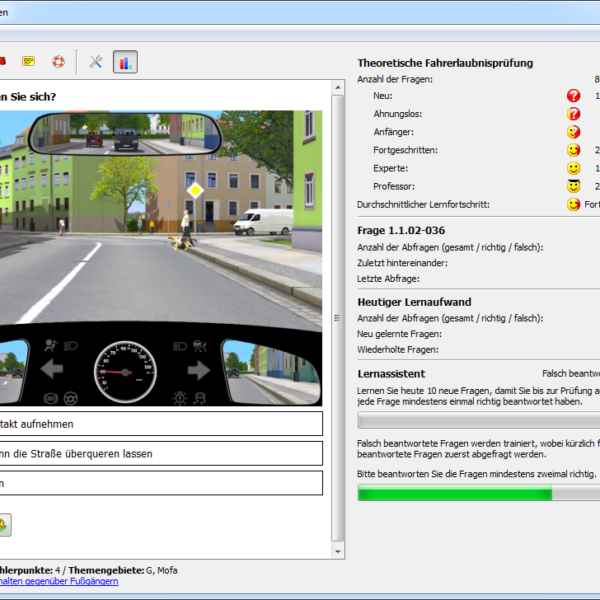Click the average learning progress smiley
600x600 pixels.
pyautogui.click(x=573, y=204)
